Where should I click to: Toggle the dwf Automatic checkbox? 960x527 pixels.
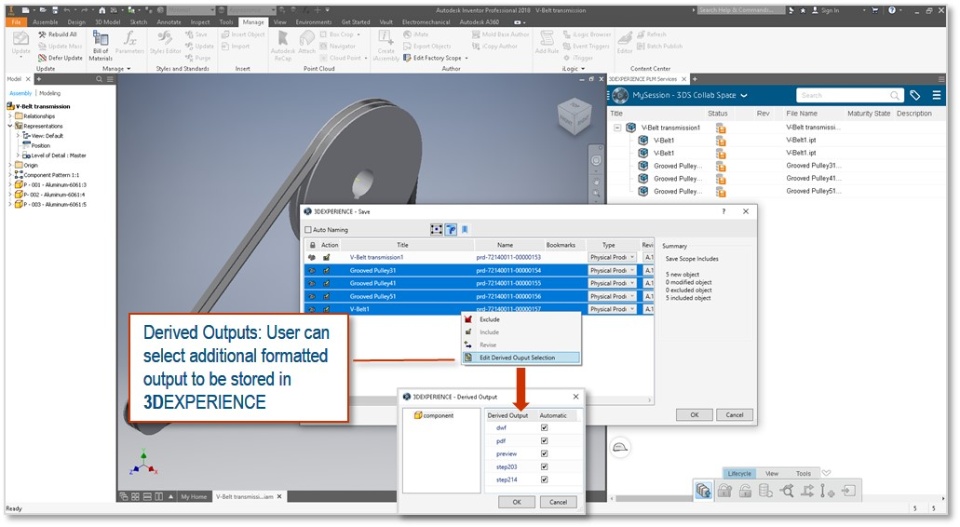pos(544,428)
